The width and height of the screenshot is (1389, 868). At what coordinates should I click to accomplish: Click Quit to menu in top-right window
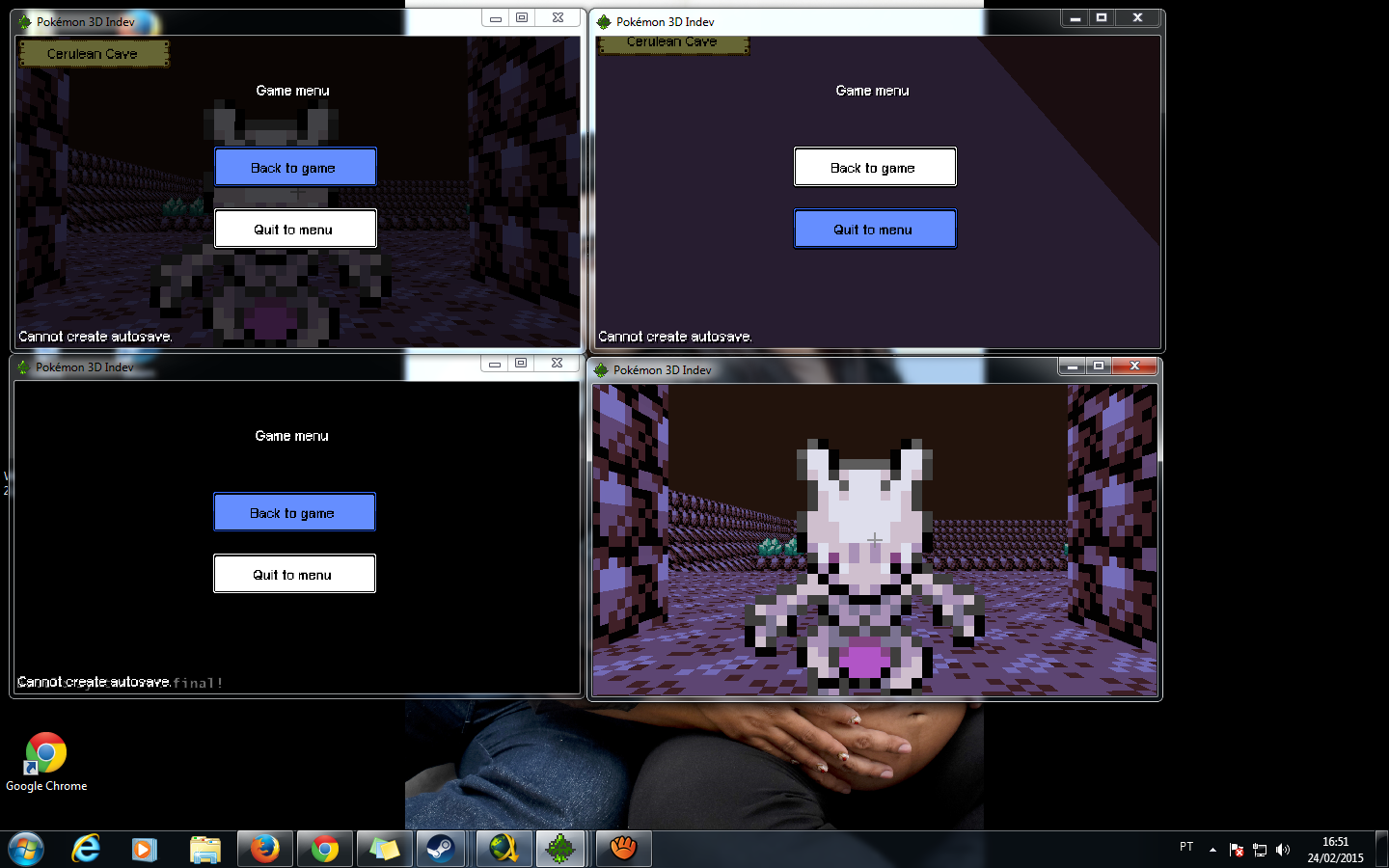(875, 229)
